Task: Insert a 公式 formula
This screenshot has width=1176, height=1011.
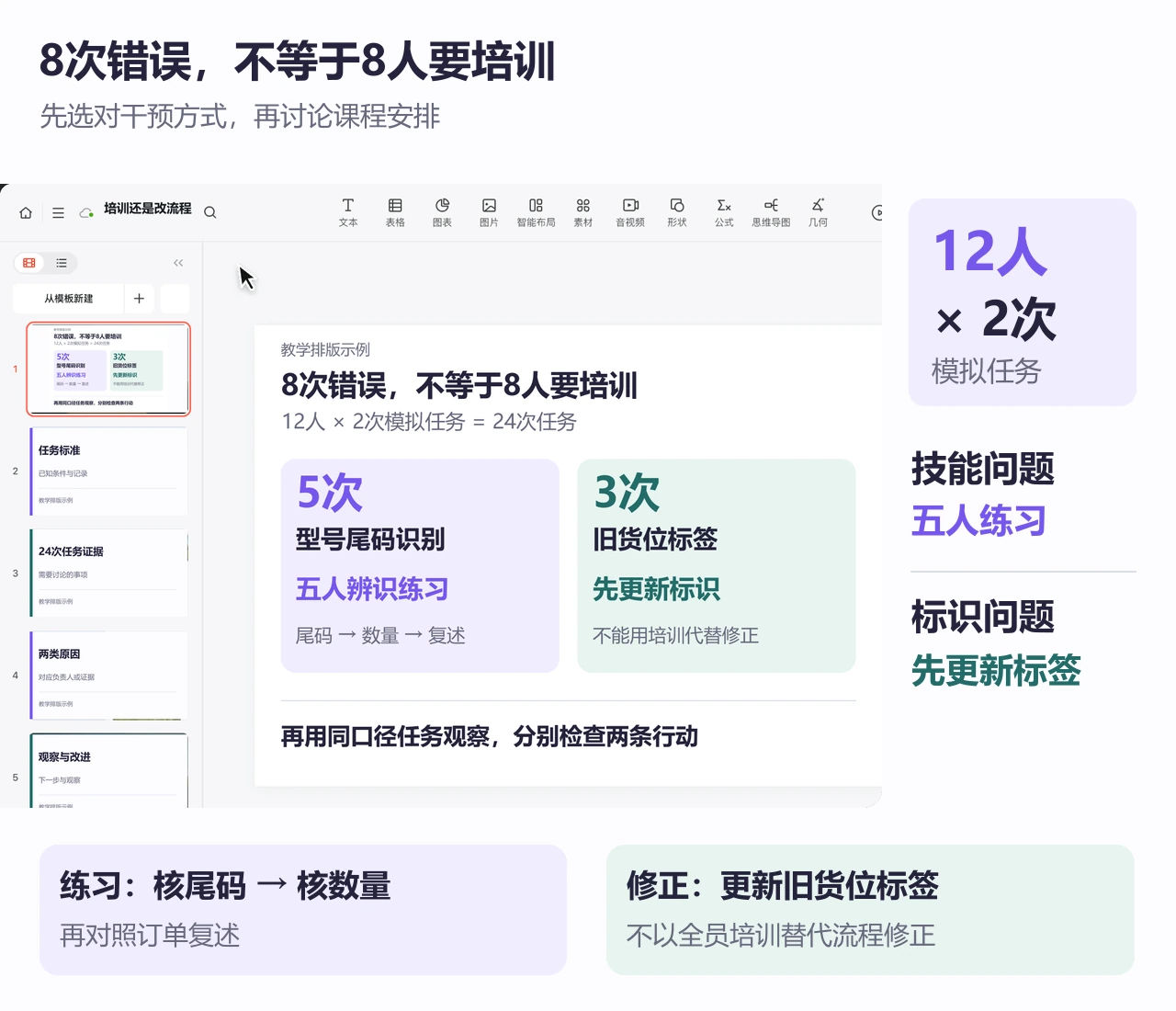Action: click(724, 212)
